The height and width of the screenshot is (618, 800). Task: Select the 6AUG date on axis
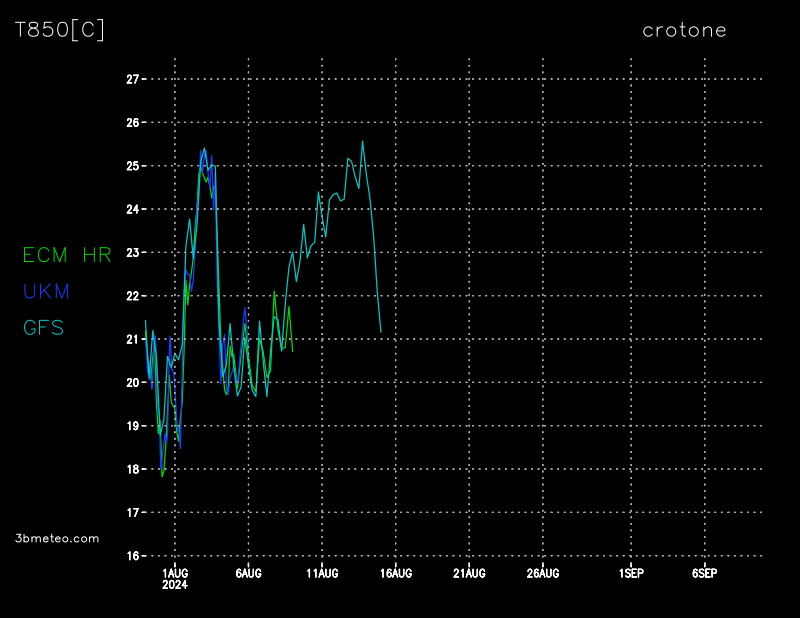tap(248, 573)
